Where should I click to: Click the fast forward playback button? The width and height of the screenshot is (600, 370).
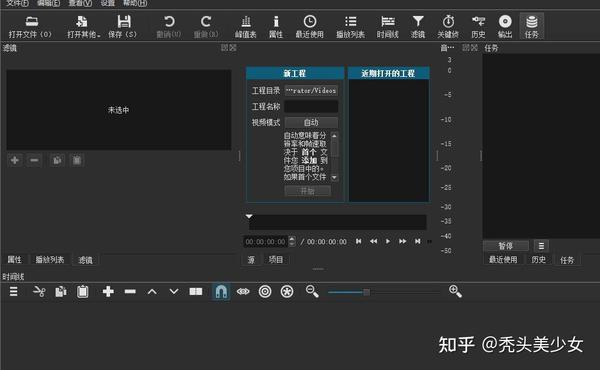coord(403,241)
